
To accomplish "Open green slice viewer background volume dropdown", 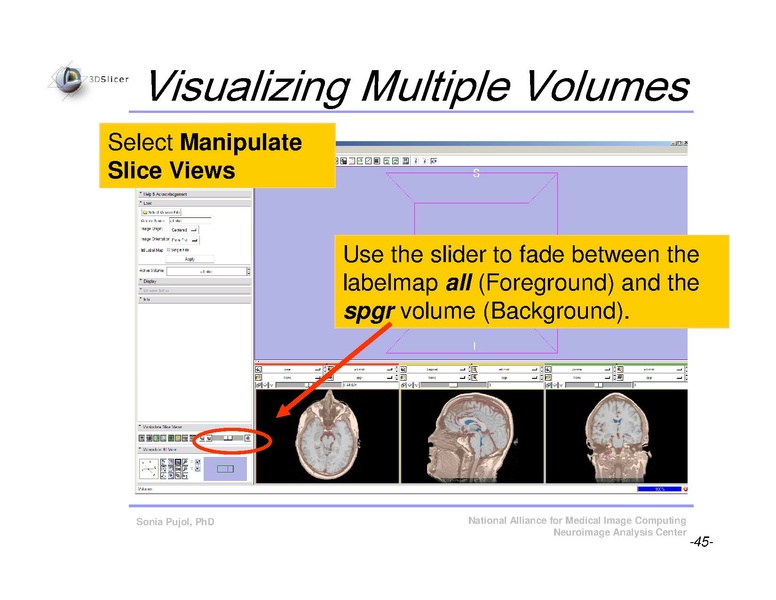I will (x=653, y=377).
